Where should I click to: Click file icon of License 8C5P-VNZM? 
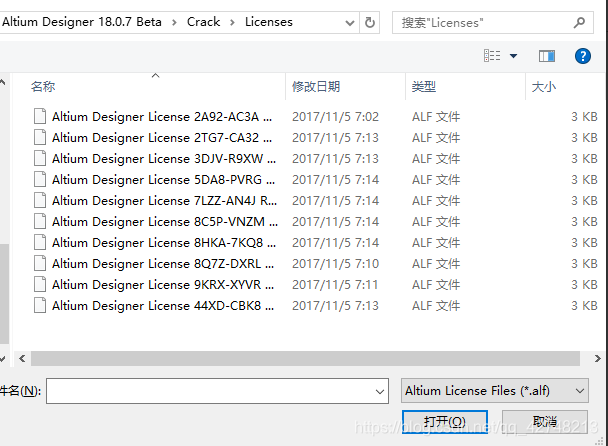point(40,221)
